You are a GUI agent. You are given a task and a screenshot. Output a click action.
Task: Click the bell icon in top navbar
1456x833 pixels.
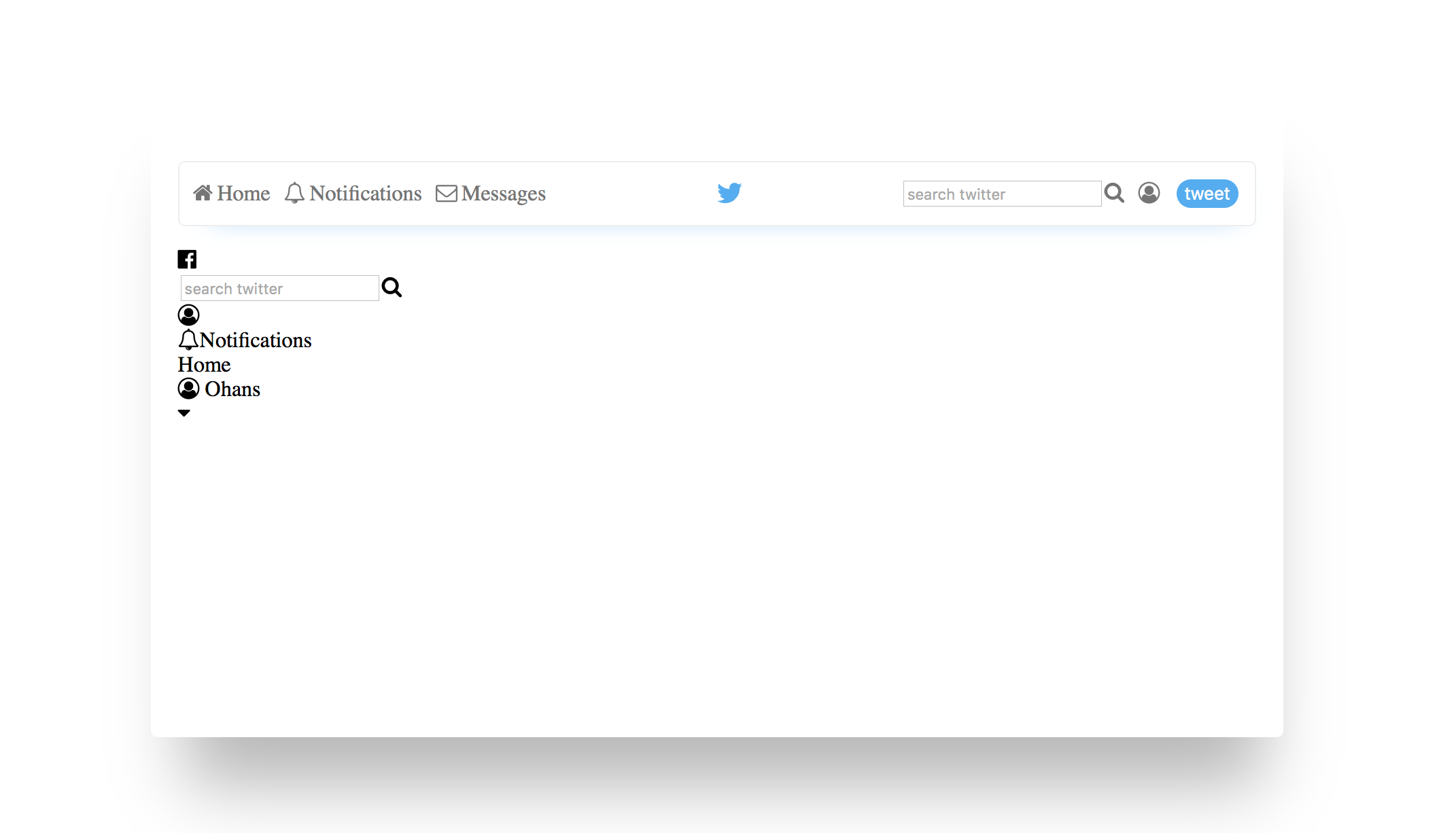coord(294,193)
